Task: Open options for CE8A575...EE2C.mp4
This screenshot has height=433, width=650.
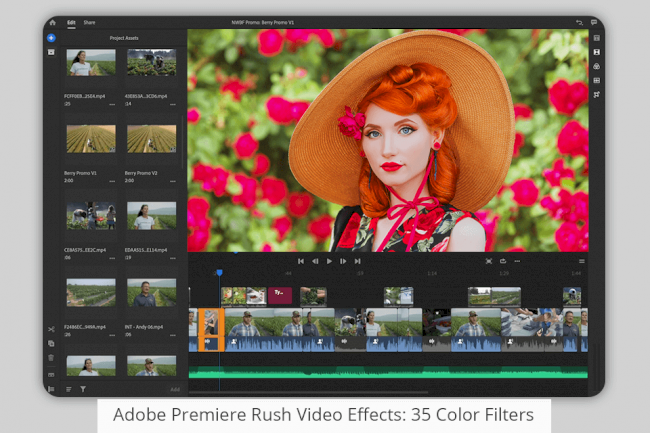Action: [x=112, y=258]
